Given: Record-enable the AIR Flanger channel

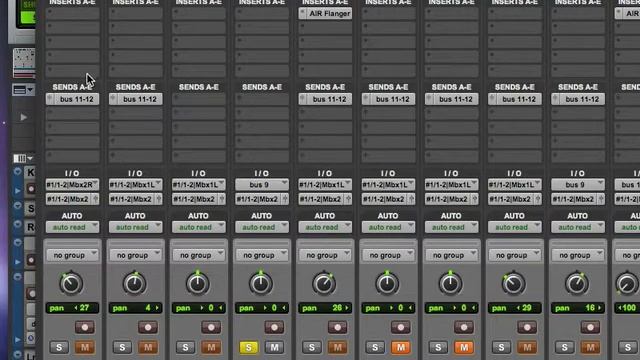Looking at the screenshot, I should pos(337,327).
